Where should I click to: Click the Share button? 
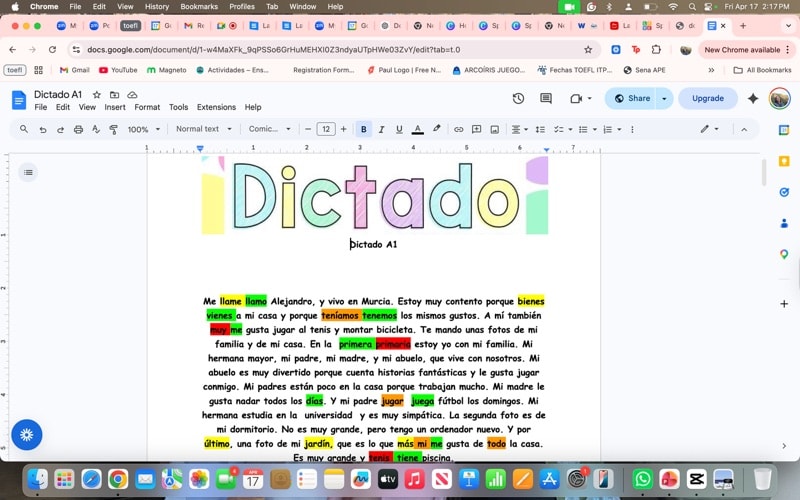click(x=633, y=98)
